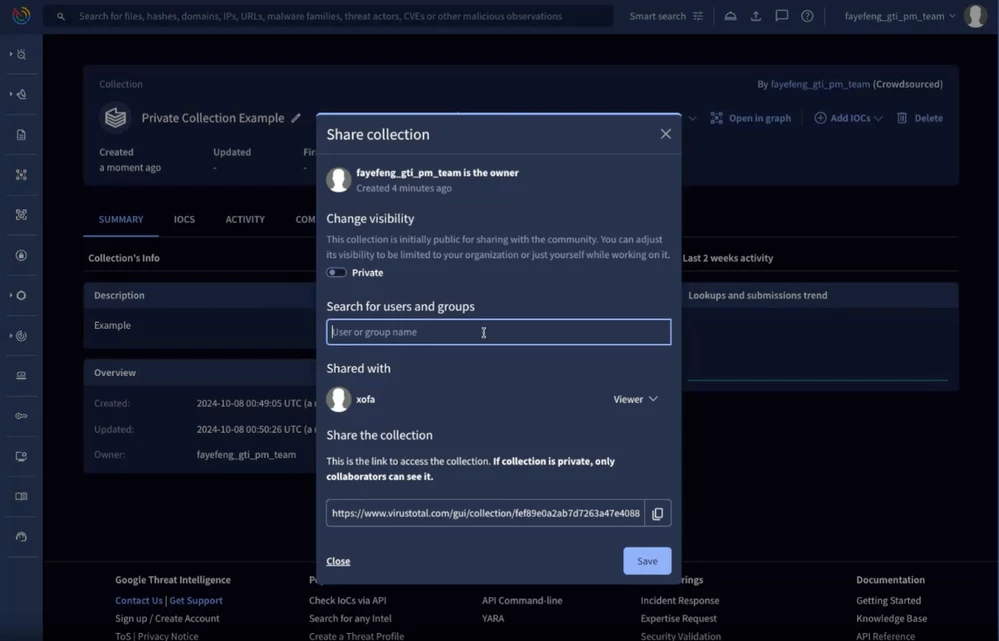This screenshot has height=641, width=999.
Task: Click the notifications bell icon
Action: pos(730,16)
